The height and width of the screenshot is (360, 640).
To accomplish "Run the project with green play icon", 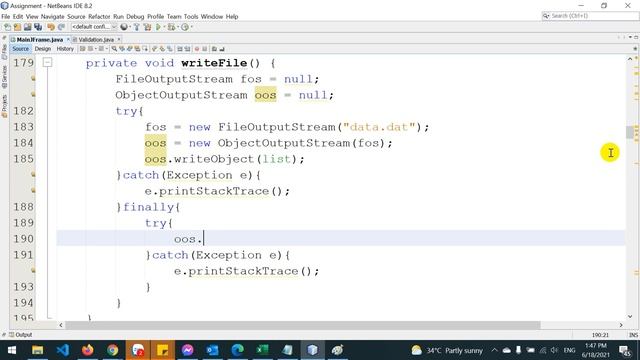I will pos(158,27).
